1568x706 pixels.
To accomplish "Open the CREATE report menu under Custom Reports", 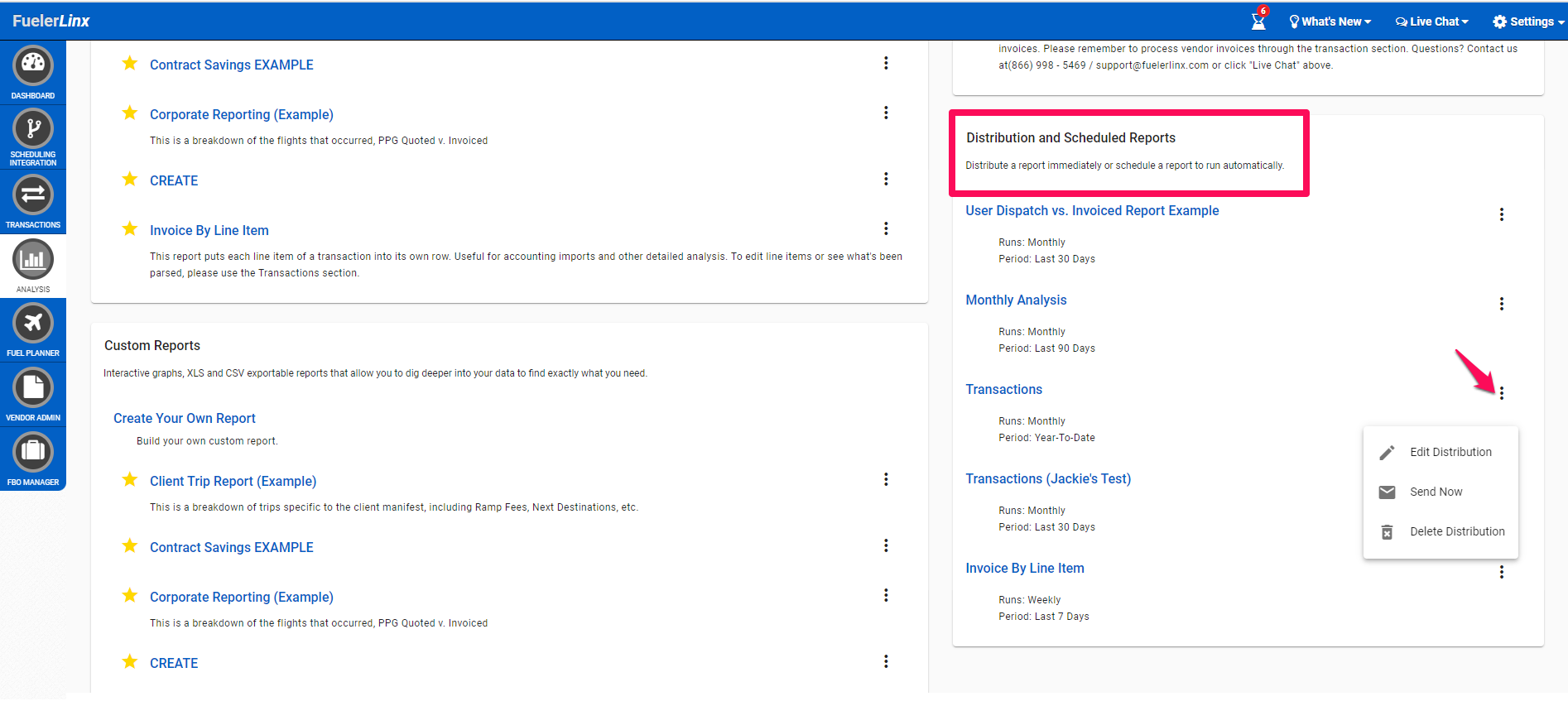I will click(x=886, y=661).
